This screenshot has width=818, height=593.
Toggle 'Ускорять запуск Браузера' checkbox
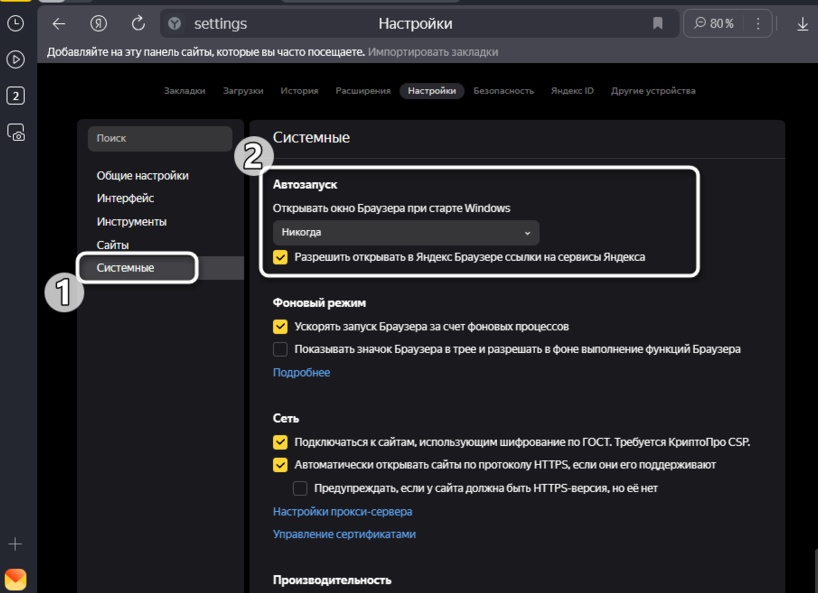click(x=280, y=326)
